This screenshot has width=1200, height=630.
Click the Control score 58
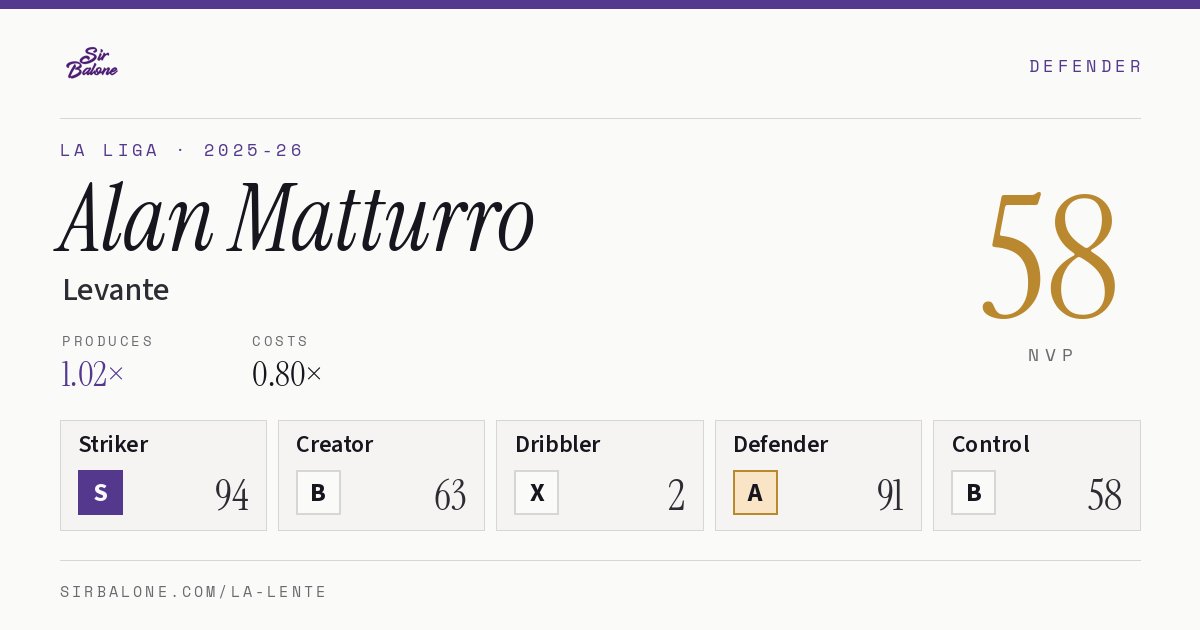(1105, 494)
